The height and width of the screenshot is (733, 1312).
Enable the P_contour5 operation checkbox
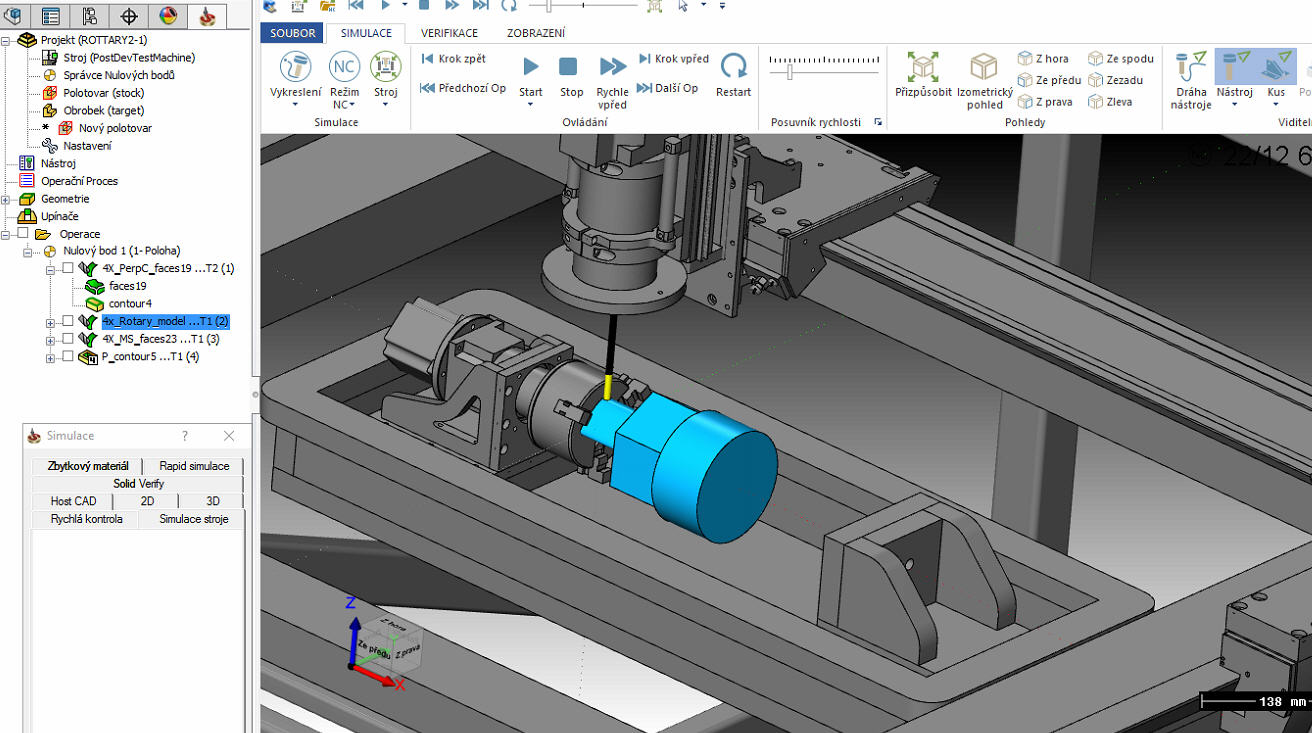tap(68, 357)
